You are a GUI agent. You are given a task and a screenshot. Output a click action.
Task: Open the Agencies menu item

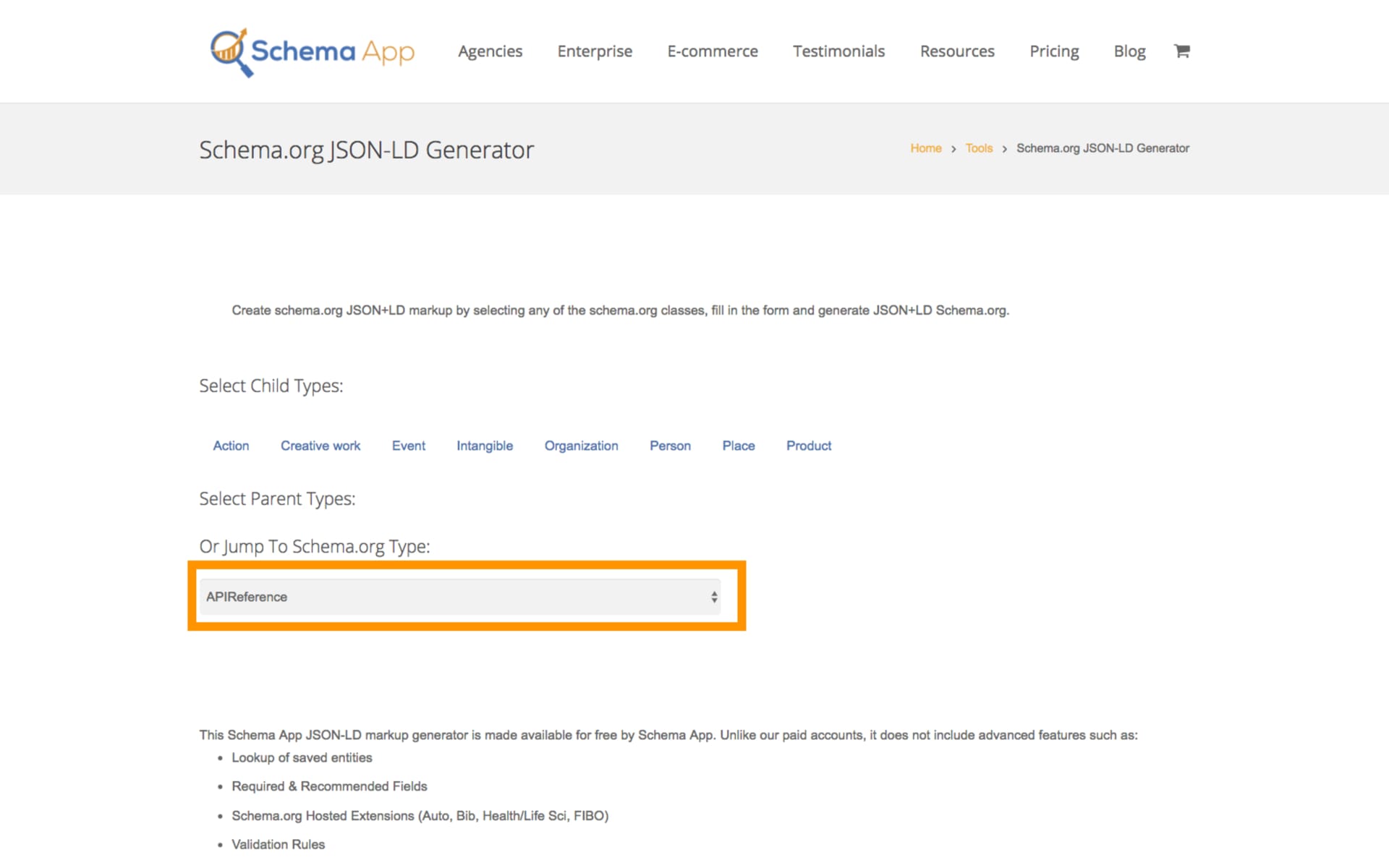click(490, 51)
